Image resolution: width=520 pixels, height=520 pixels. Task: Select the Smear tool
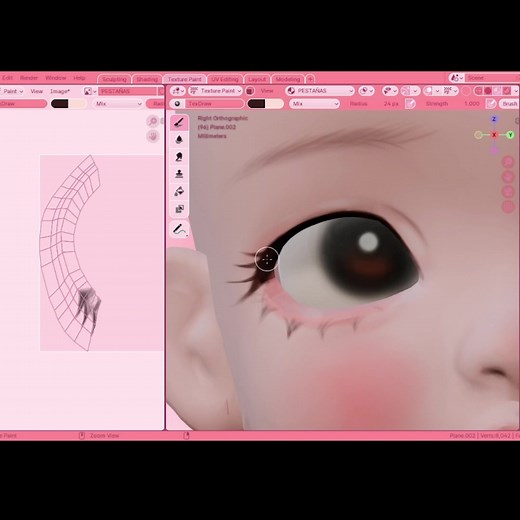coord(179,157)
